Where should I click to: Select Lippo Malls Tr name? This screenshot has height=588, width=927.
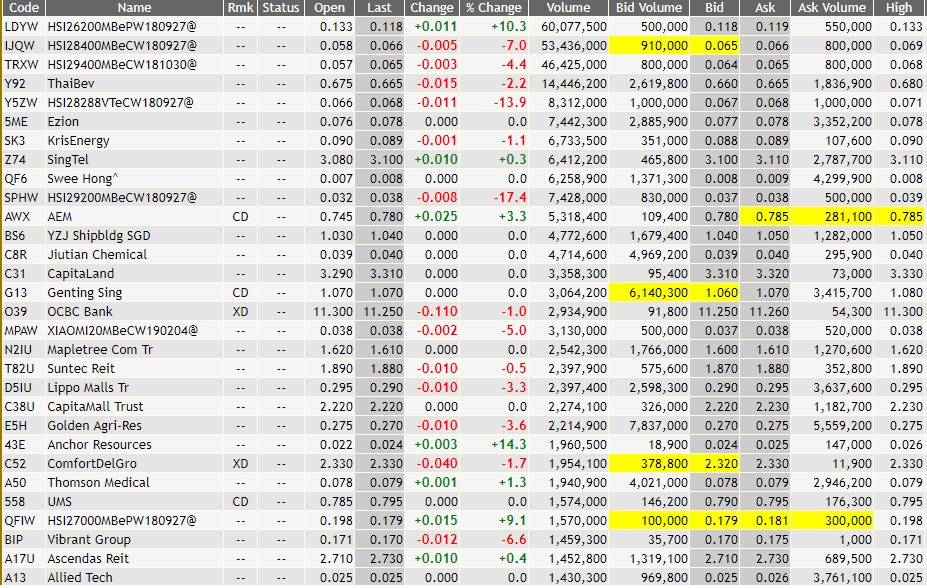[88, 388]
